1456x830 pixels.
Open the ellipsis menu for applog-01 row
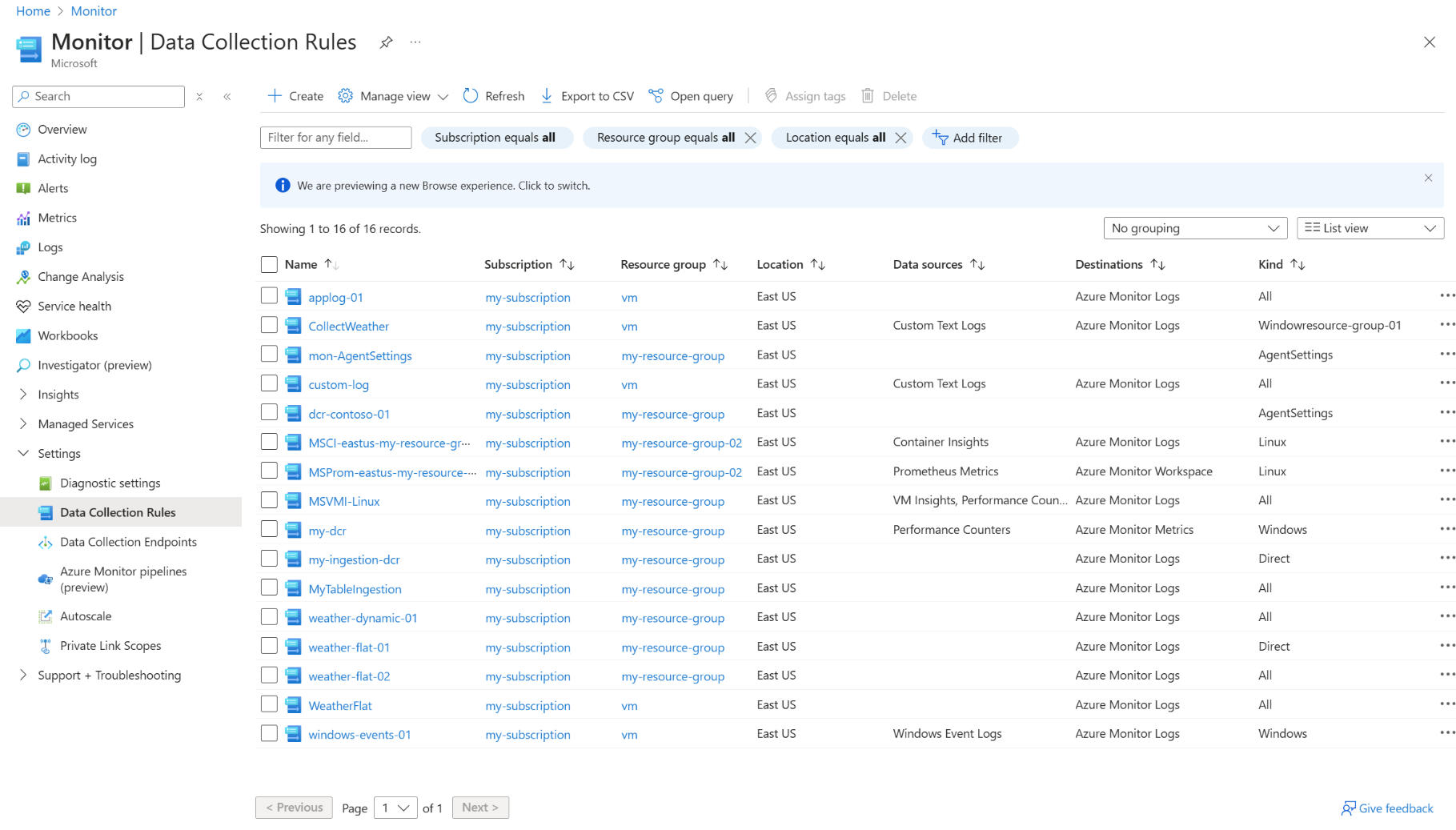1446,296
